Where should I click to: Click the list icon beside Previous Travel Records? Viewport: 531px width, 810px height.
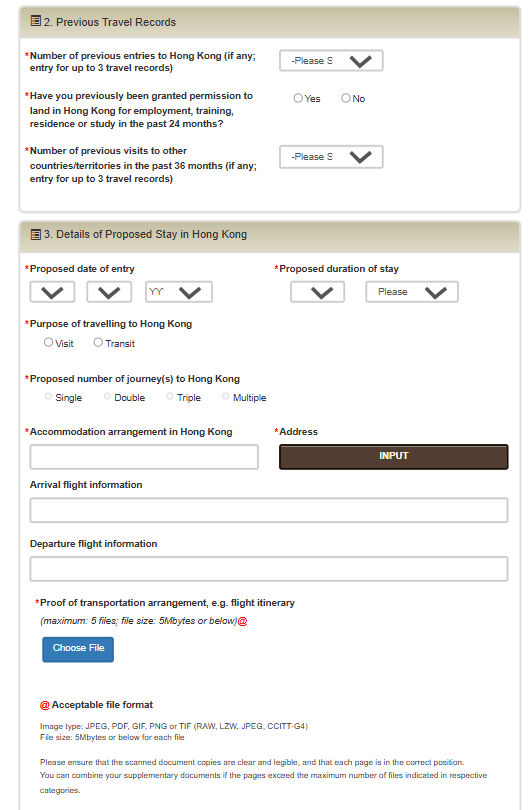click(x=36, y=21)
